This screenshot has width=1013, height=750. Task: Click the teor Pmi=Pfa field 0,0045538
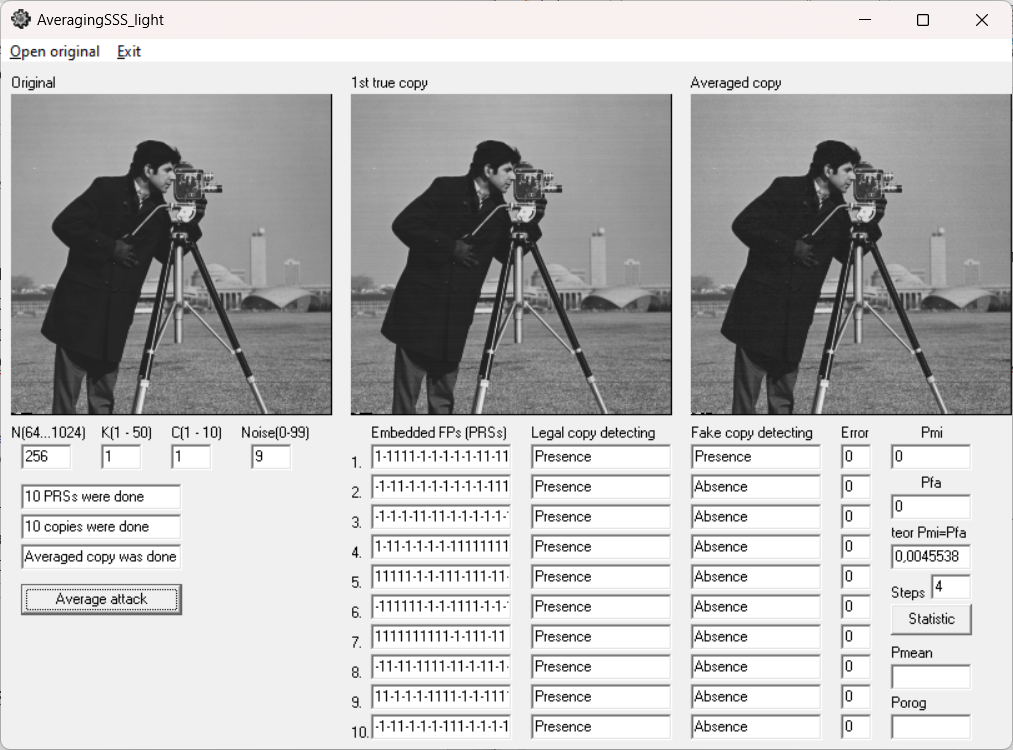tap(931, 557)
